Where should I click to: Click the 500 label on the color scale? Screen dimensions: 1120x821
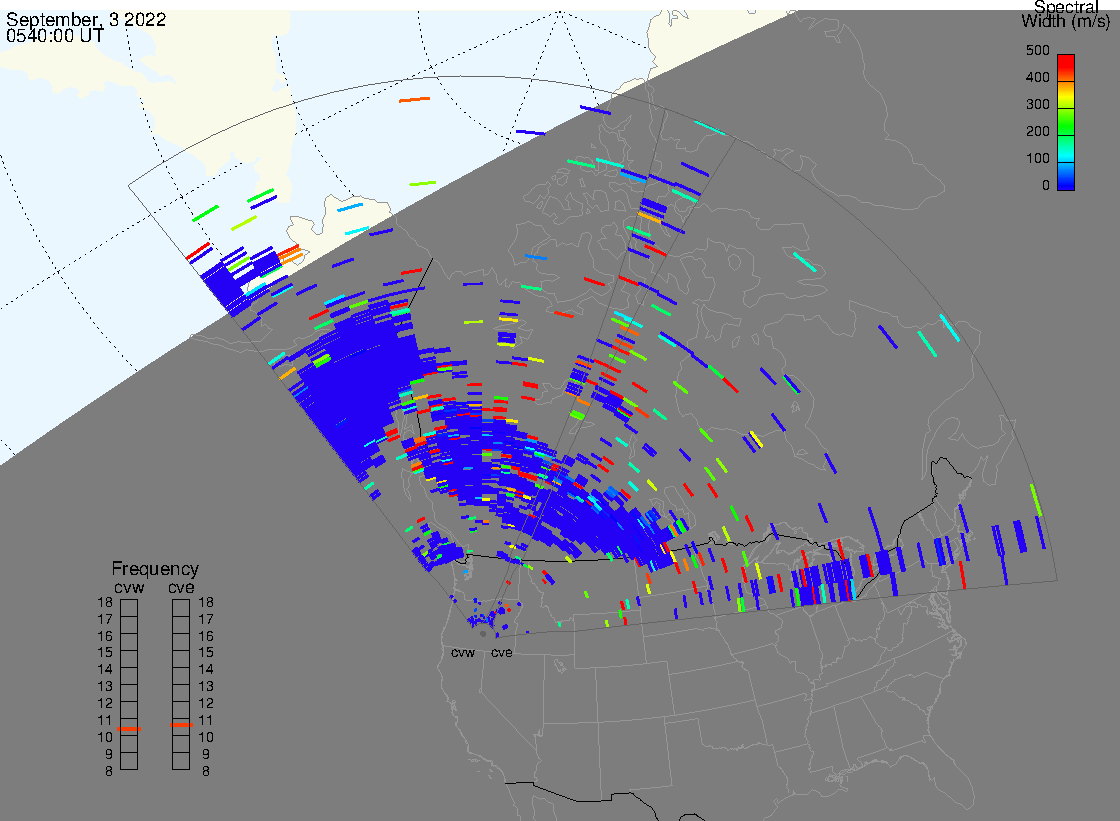click(x=1037, y=50)
